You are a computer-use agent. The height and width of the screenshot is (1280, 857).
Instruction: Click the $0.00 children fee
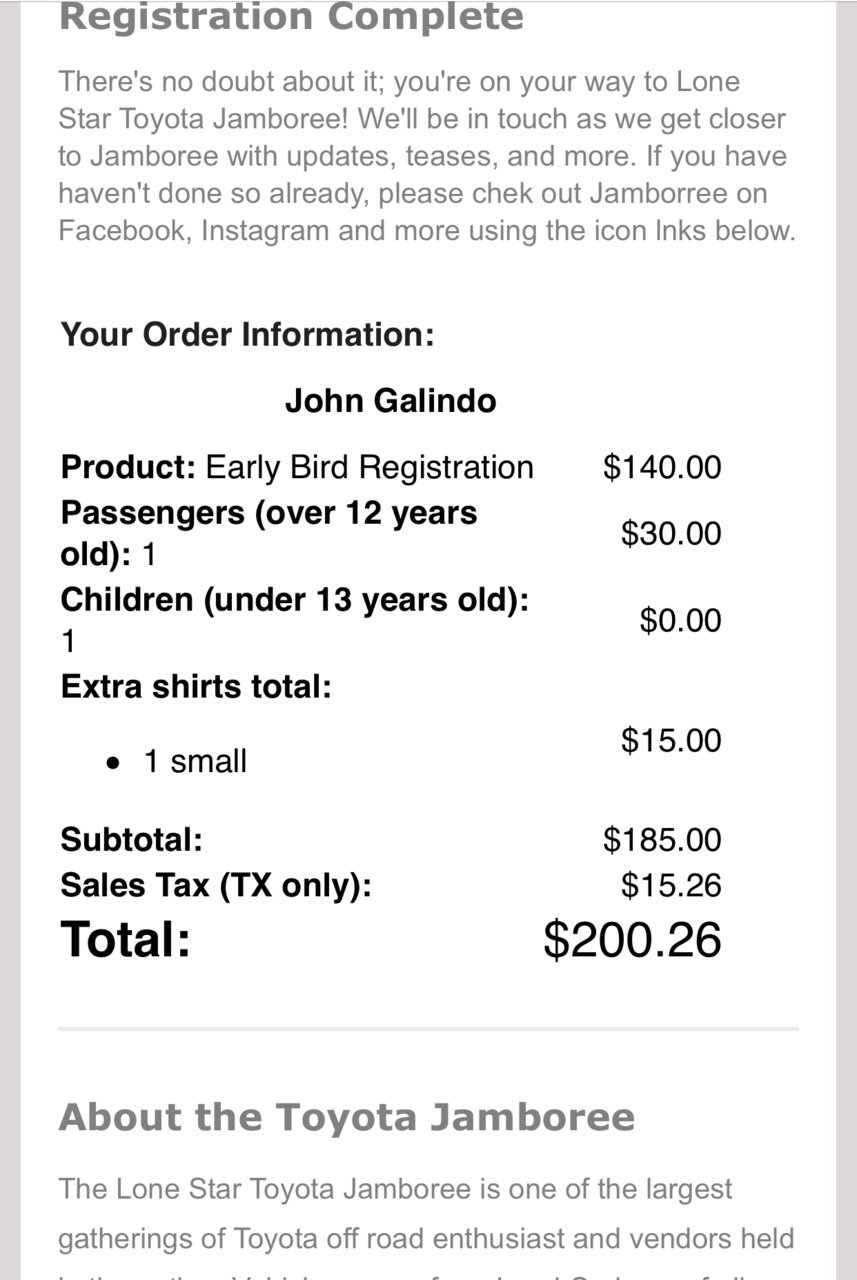click(x=681, y=620)
